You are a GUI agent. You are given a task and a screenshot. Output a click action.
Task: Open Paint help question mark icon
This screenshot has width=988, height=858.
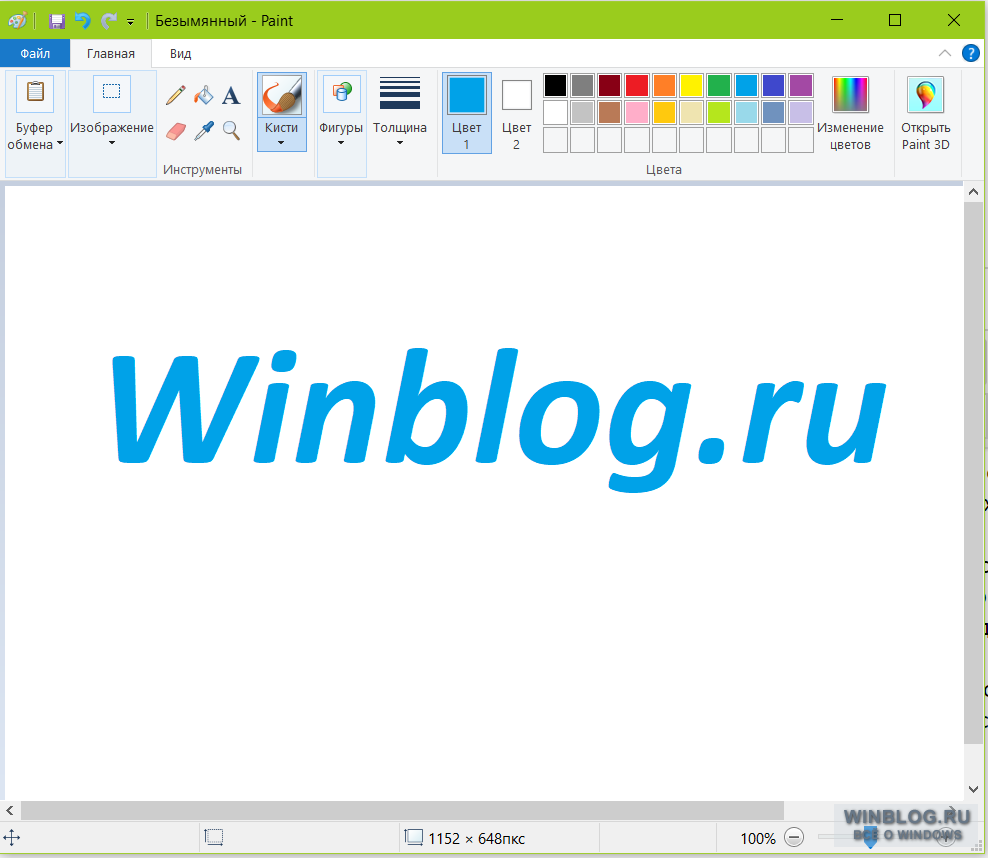(x=970, y=54)
